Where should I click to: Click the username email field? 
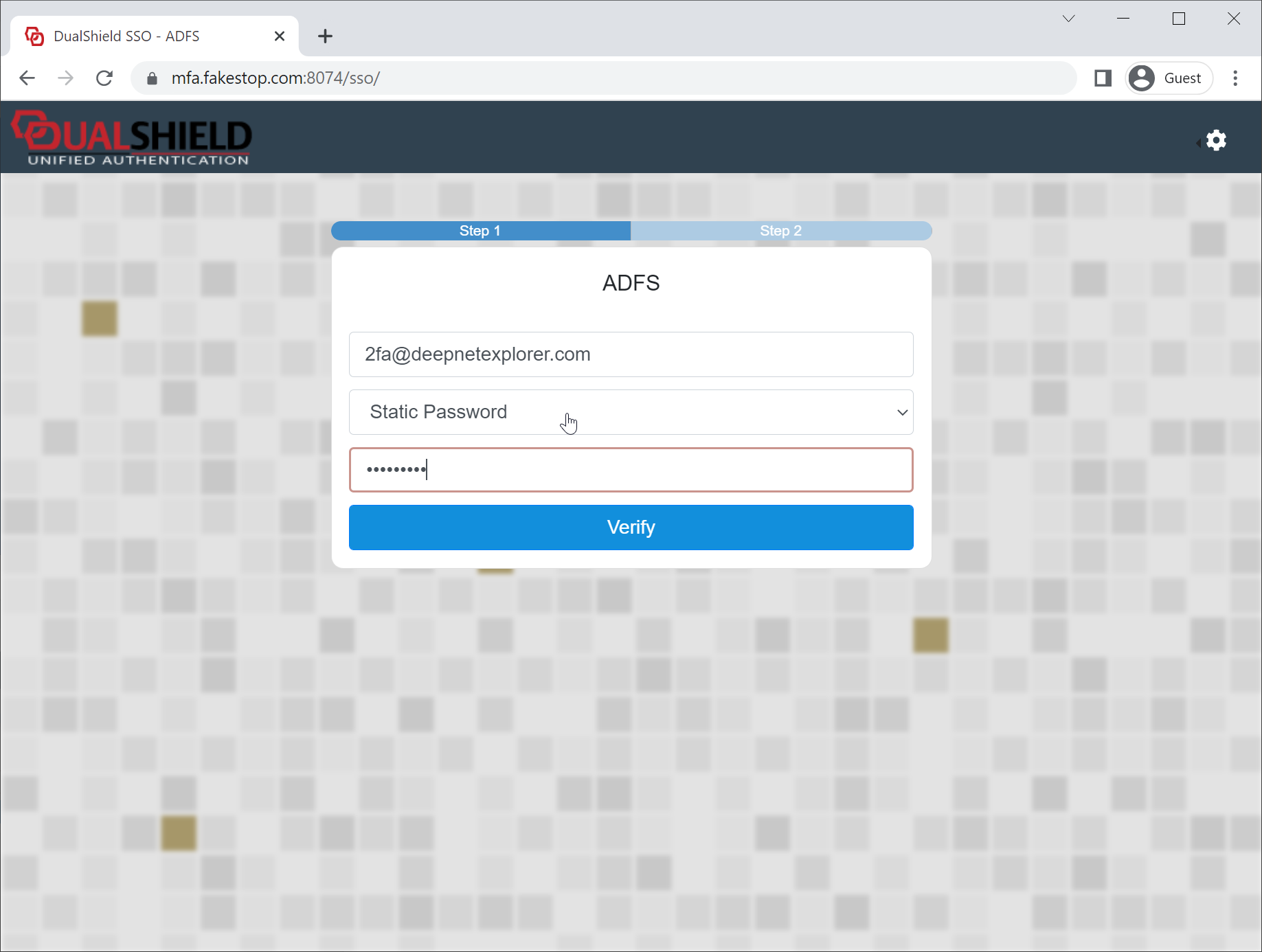(631, 354)
